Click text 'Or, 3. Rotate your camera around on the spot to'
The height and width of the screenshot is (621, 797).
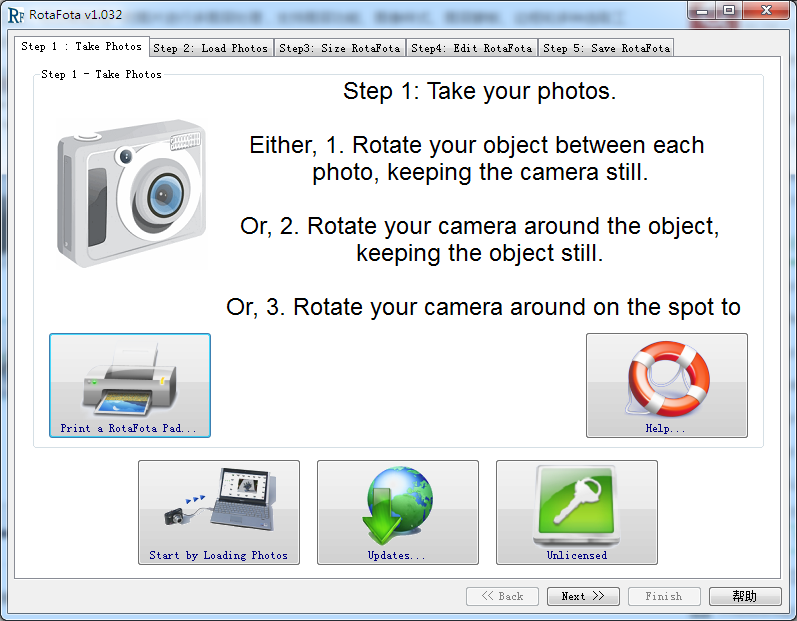[483, 307]
